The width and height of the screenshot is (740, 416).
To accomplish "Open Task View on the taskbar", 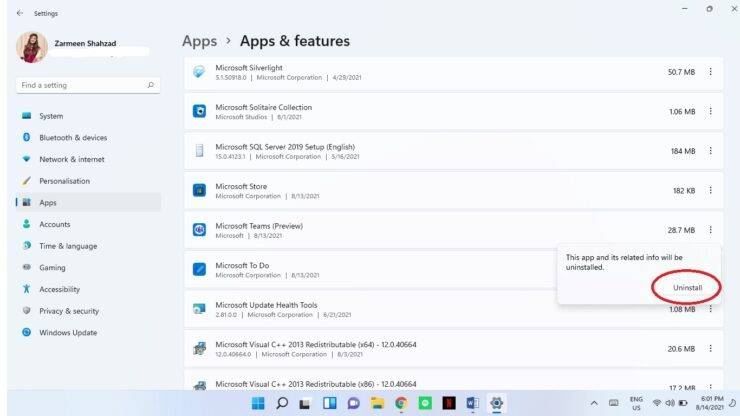I will (x=305, y=403).
